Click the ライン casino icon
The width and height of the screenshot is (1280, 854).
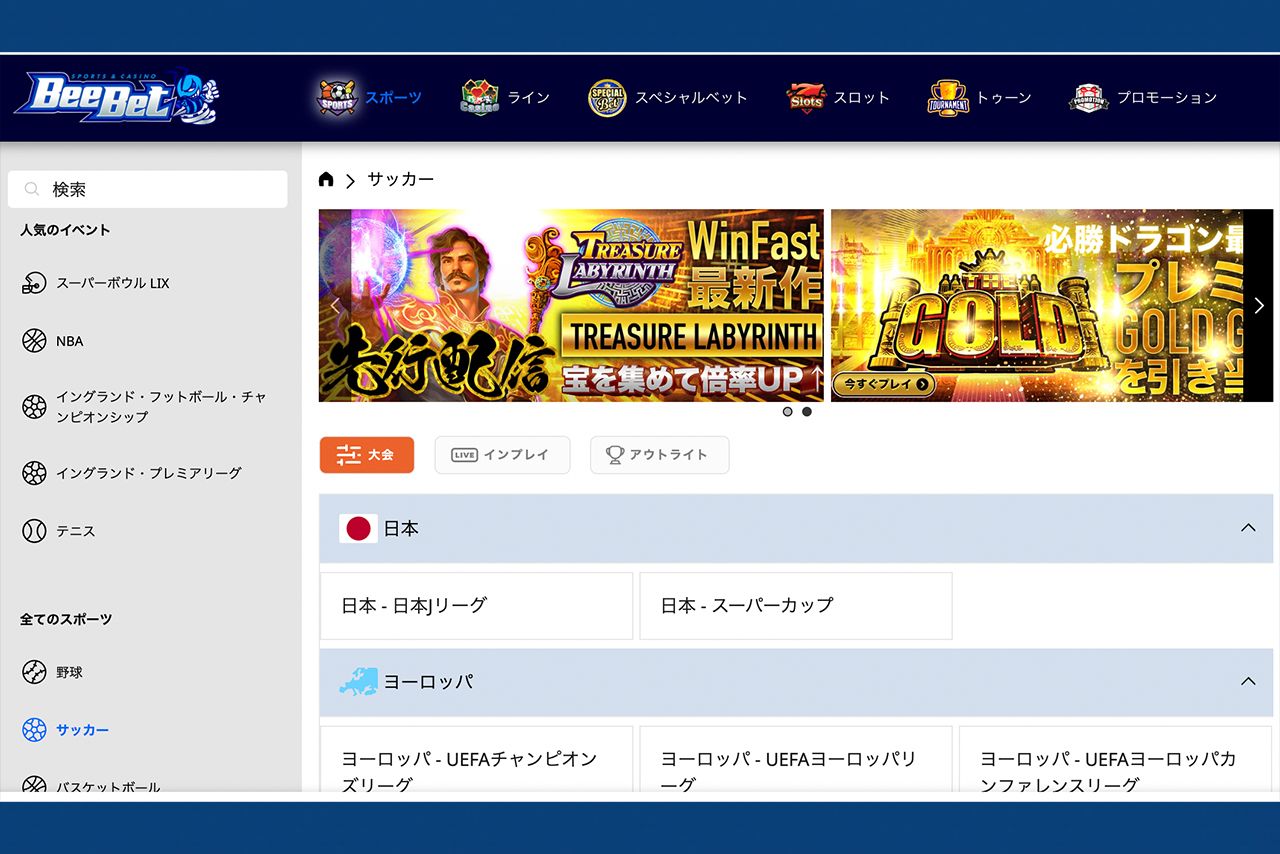click(x=480, y=97)
